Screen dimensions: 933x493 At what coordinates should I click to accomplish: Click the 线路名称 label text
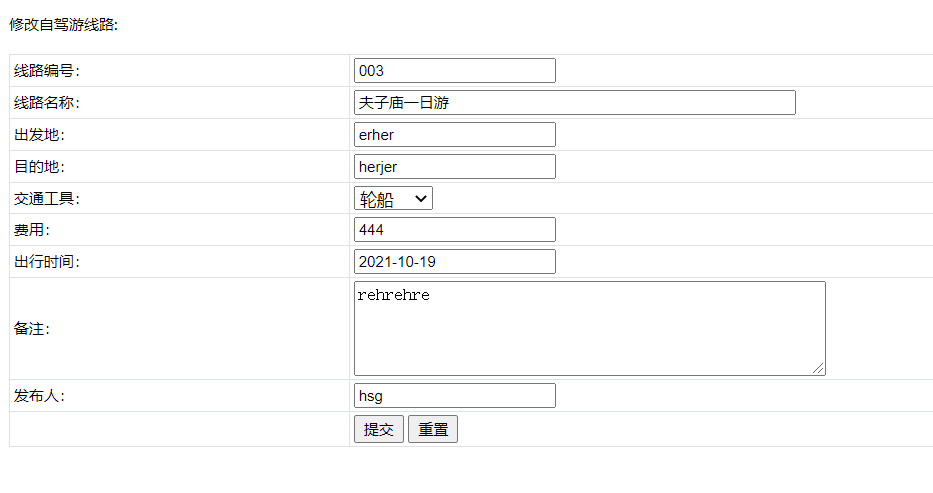click(x=46, y=103)
